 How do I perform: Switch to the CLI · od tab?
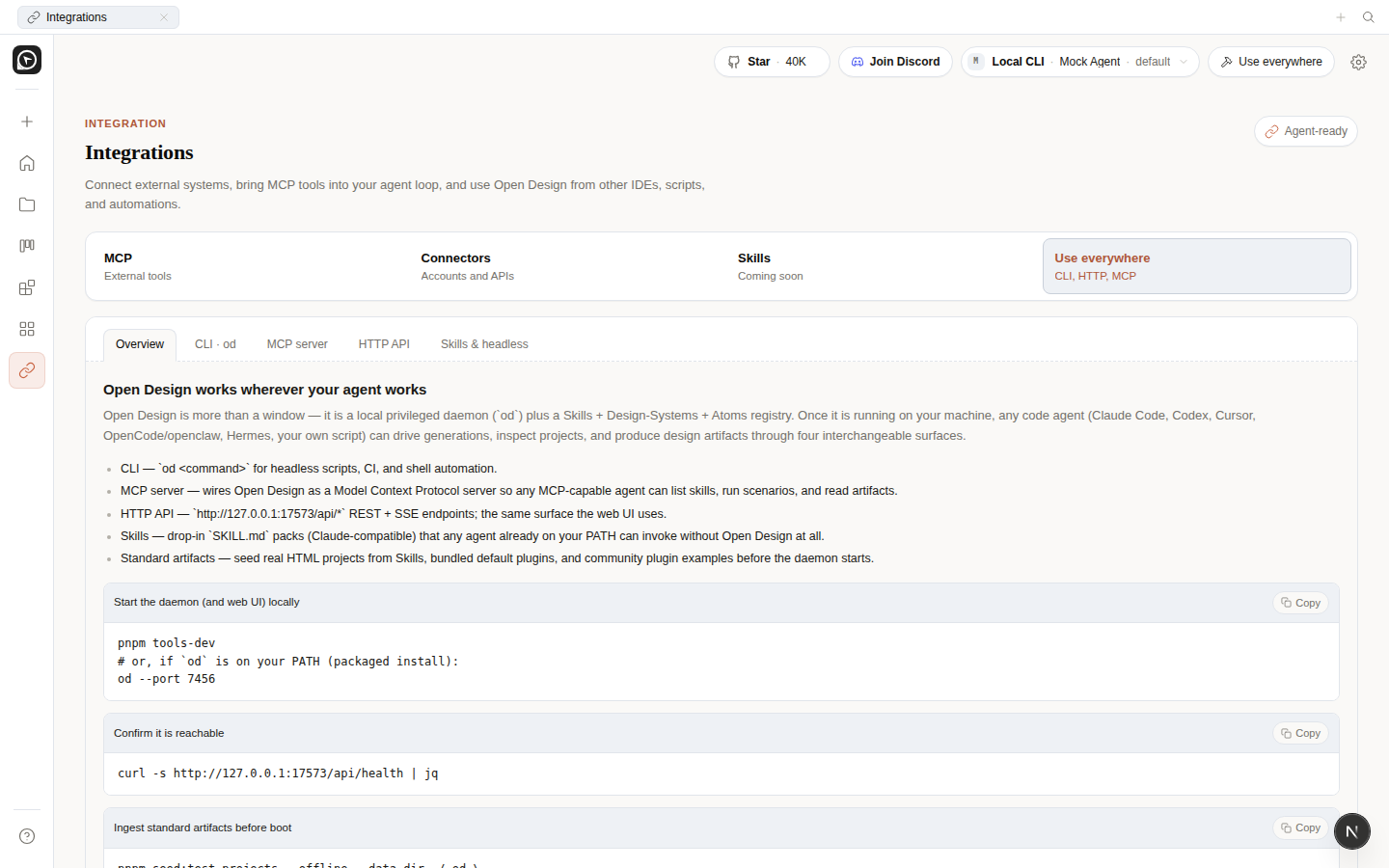[x=215, y=344]
